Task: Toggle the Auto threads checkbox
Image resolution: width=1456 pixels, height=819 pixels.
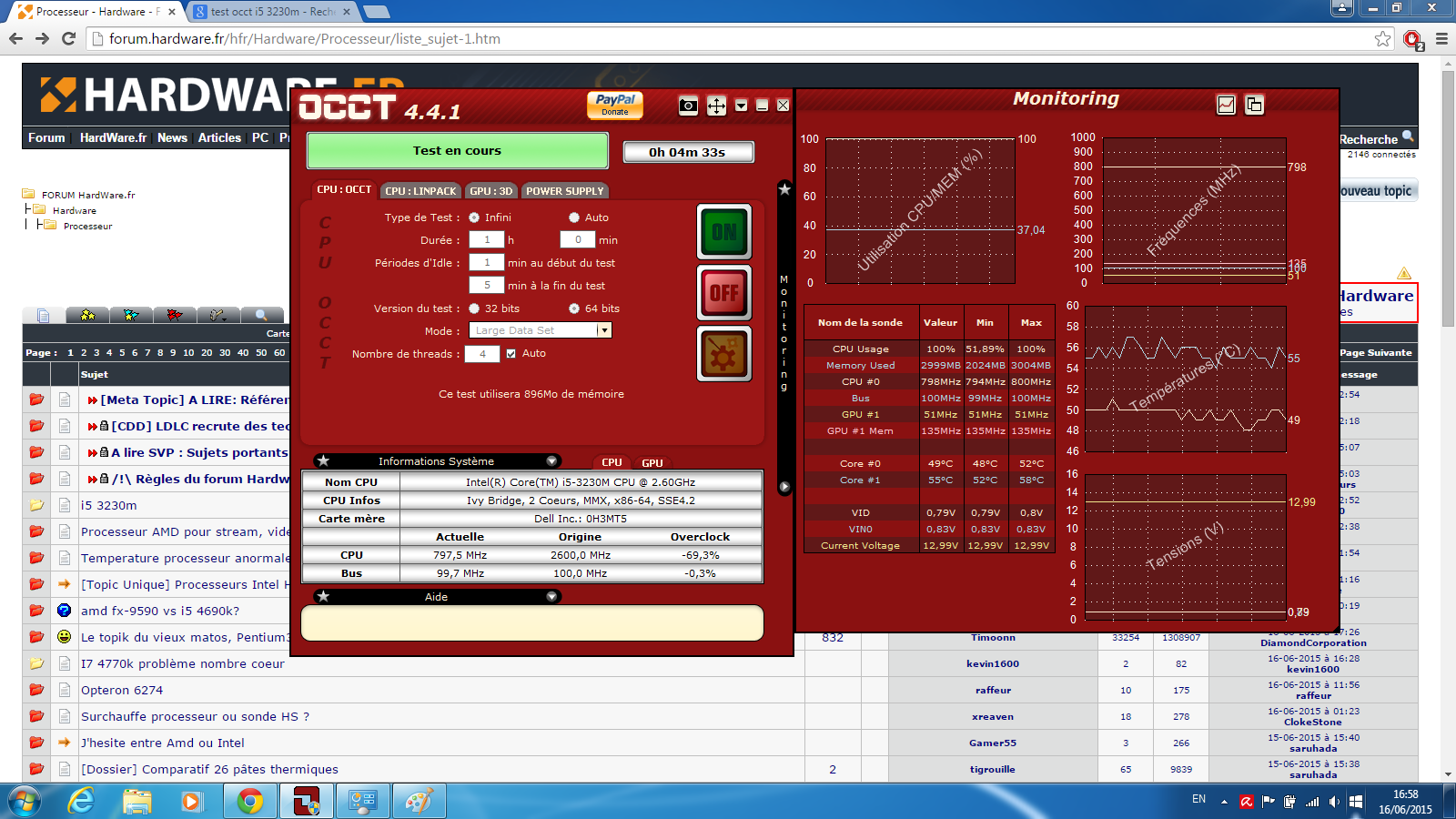Action: point(511,353)
